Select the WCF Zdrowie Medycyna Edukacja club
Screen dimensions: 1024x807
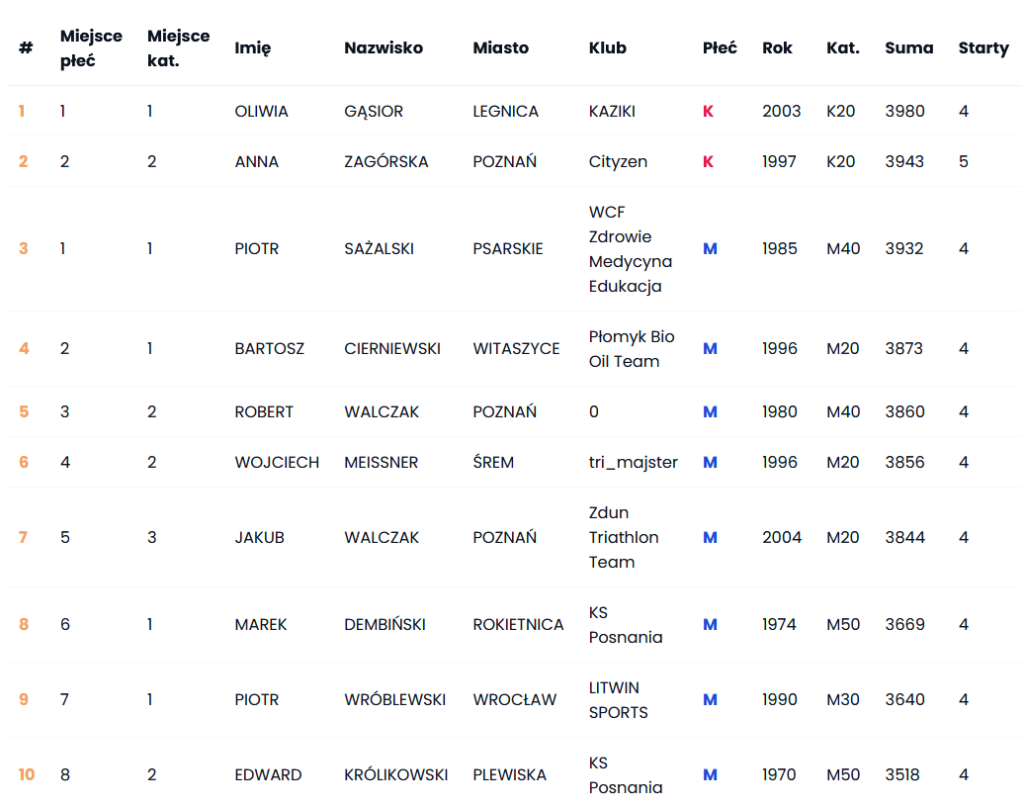[630, 249]
